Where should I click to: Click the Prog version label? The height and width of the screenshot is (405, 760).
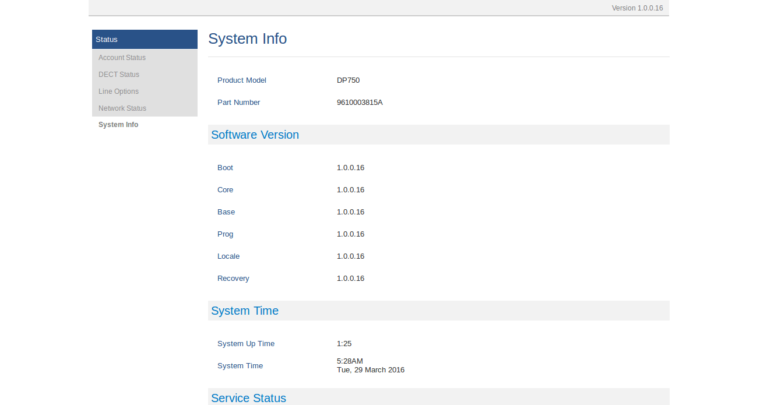click(x=225, y=234)
